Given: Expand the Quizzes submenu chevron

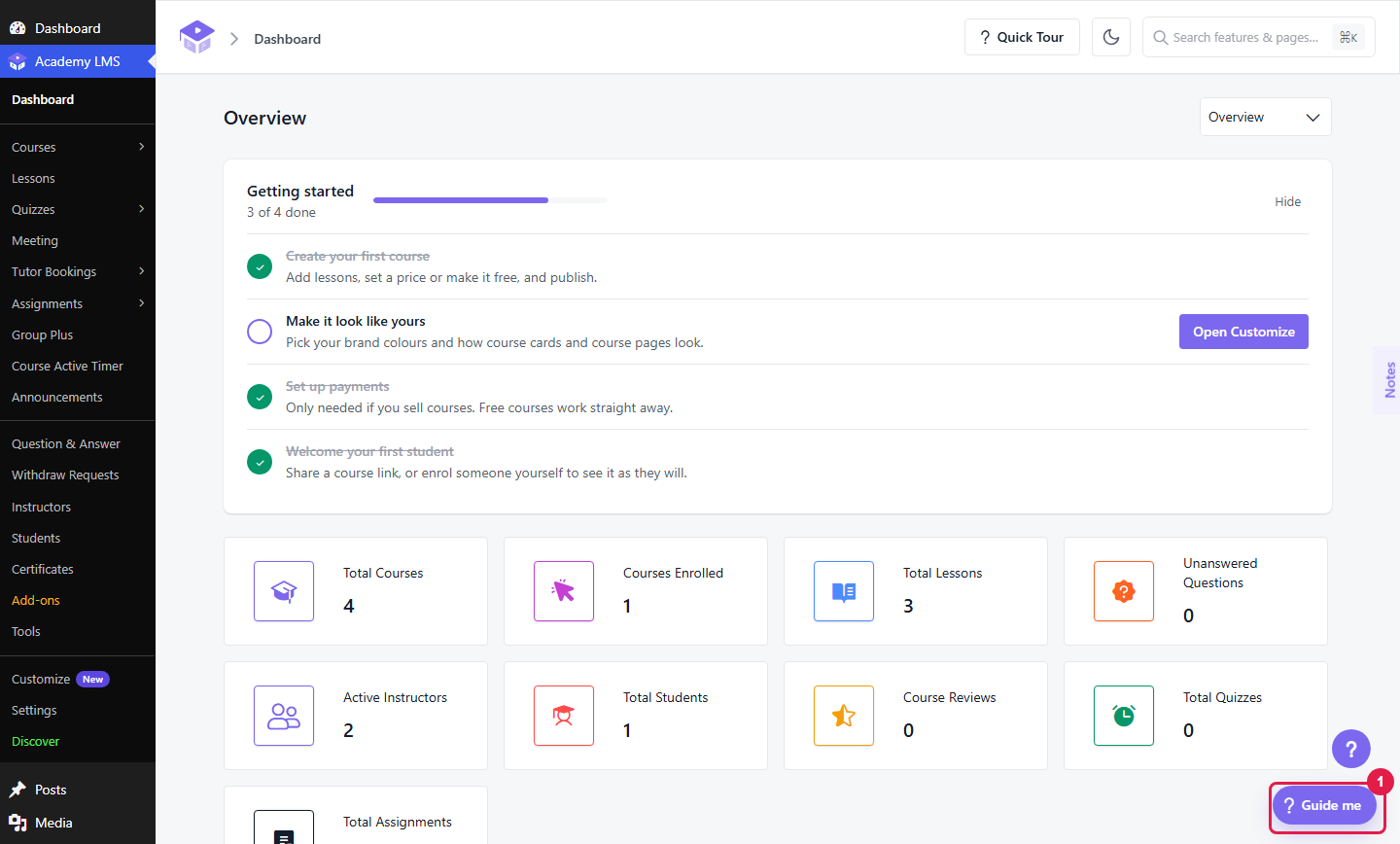Looking at the screenshot, I should click(x=142, y=209).
